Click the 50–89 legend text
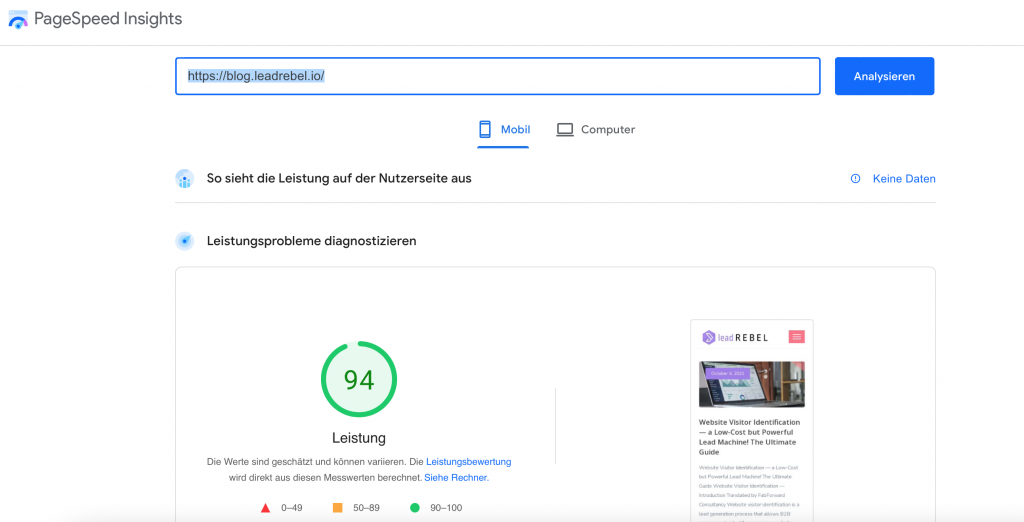This screenshot has height=522, width=1024. pos(366,508)
